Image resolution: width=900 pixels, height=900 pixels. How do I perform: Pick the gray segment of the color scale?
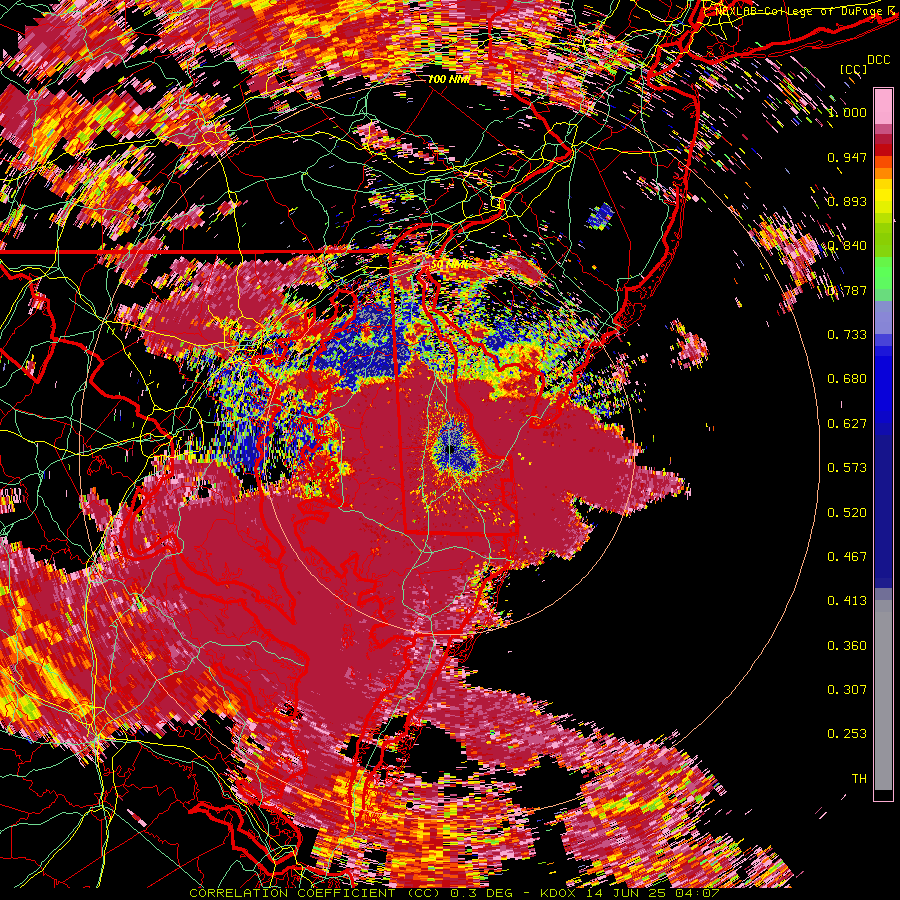tap(883, 695)
